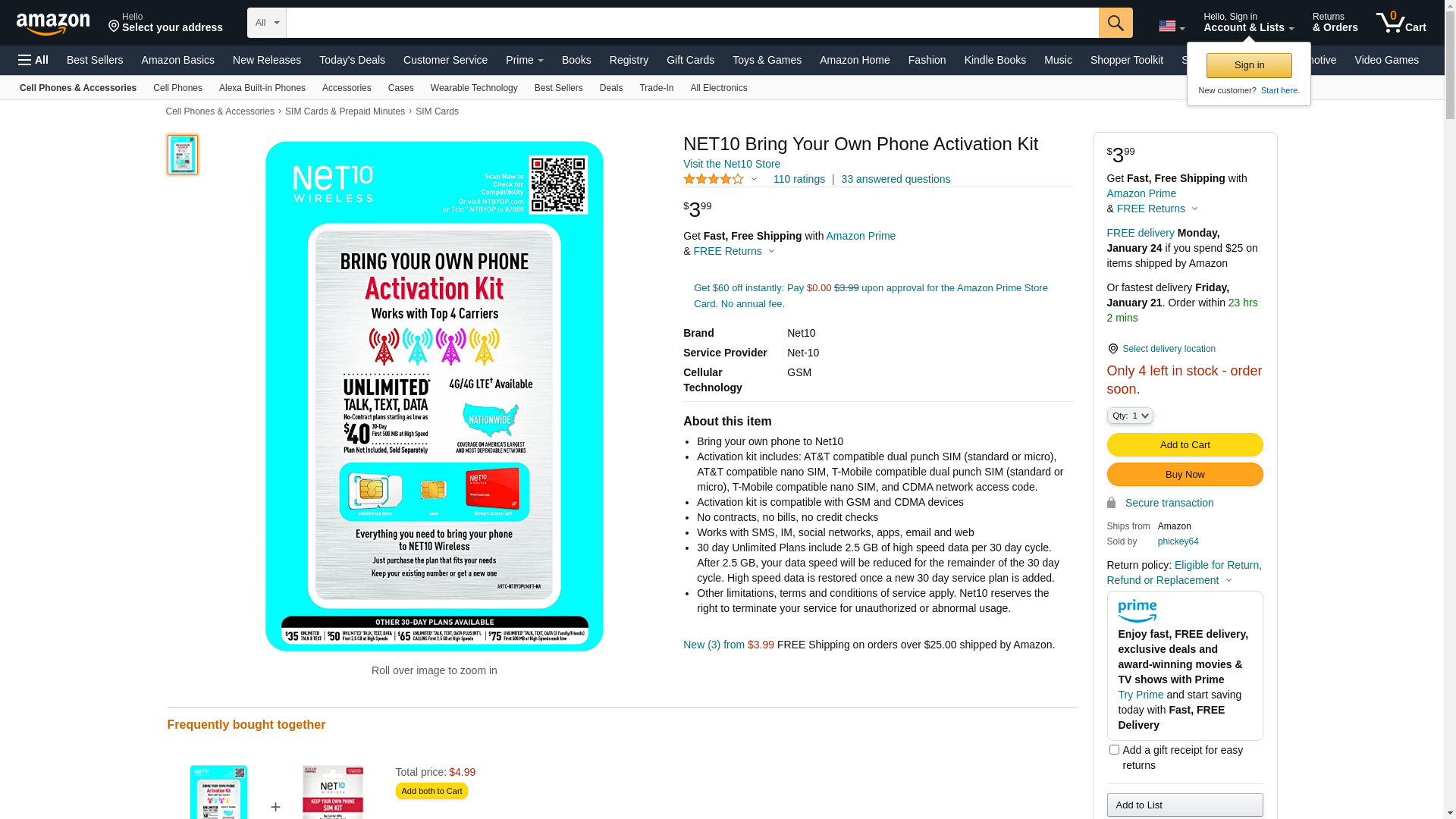Click into the search input field
The width and height of the screenshot is (1456, 819).
click(692, 23)
